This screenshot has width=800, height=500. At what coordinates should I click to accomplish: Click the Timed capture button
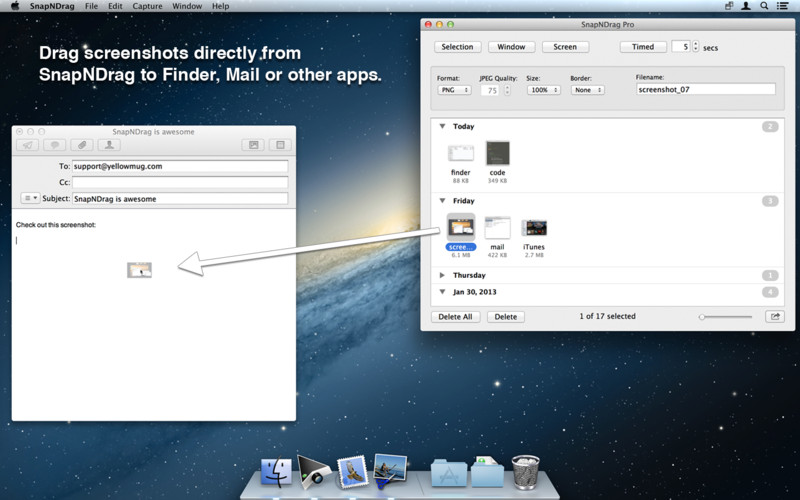[643, 47]
